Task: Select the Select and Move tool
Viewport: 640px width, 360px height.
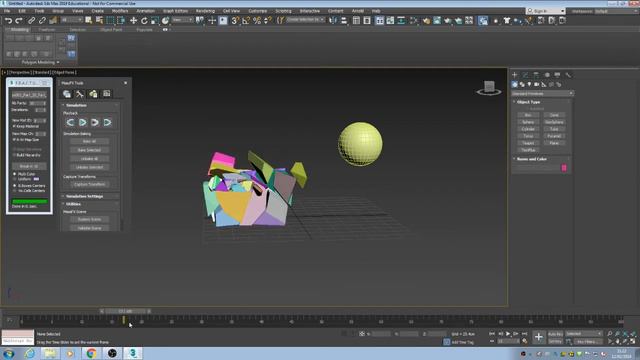Action: coord(133,20)
